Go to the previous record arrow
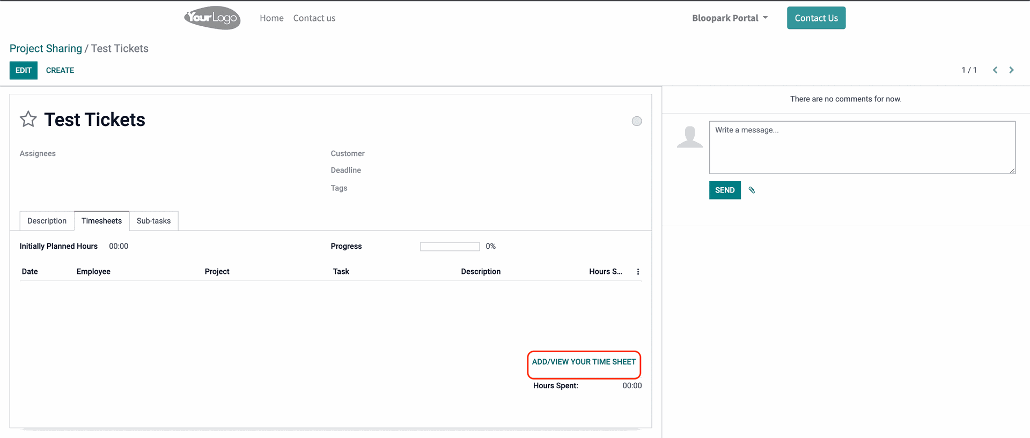1030x438 pixels. 995,70
